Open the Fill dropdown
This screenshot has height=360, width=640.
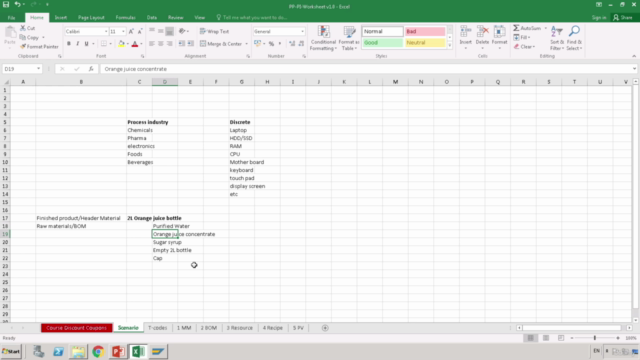click(522, 38)
